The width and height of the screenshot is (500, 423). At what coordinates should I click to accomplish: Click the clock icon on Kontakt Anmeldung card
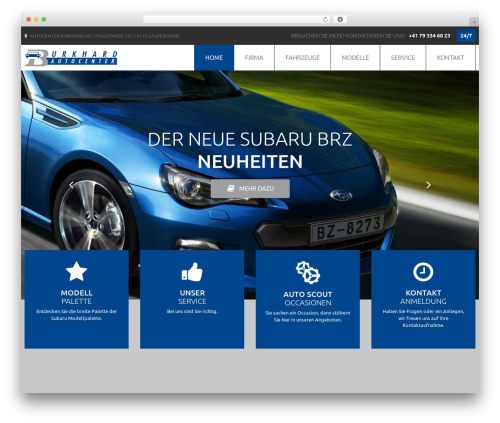click(423, 272)
